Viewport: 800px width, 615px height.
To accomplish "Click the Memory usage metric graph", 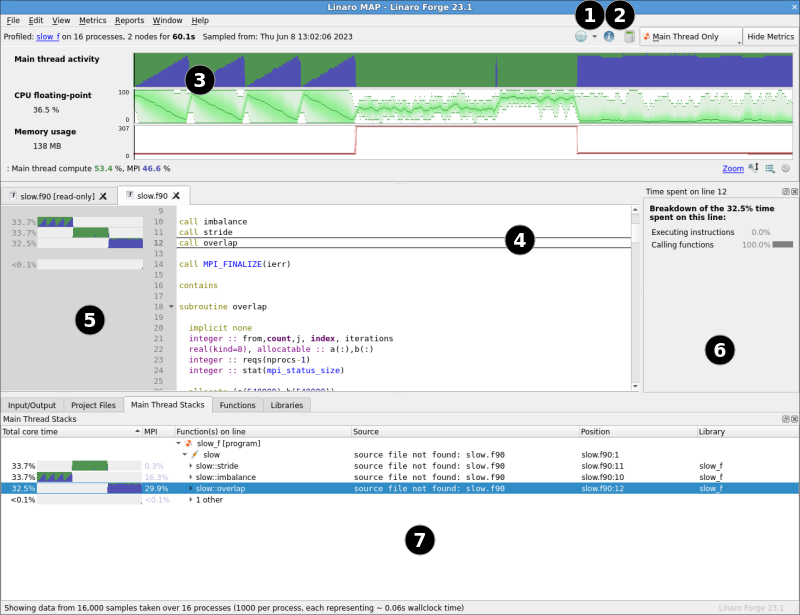I will [463, 141].
